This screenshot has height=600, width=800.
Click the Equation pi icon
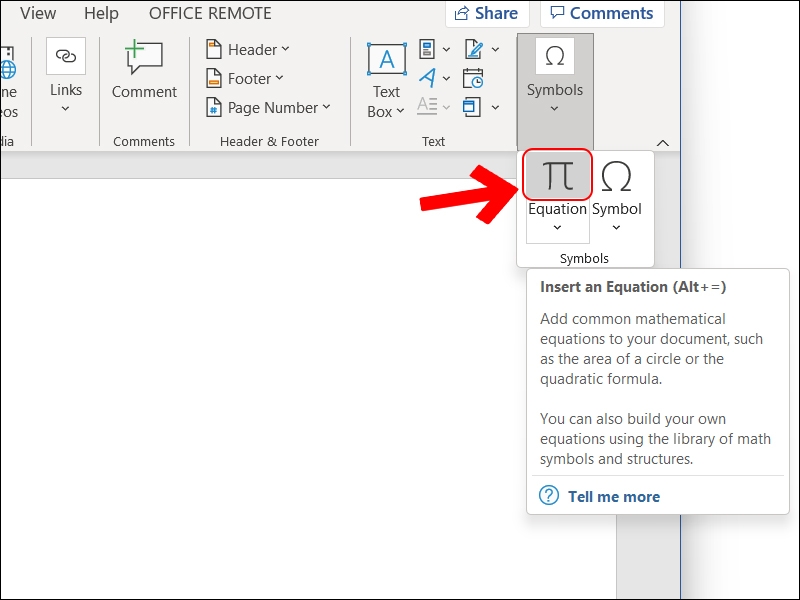(x=557, y=175)
